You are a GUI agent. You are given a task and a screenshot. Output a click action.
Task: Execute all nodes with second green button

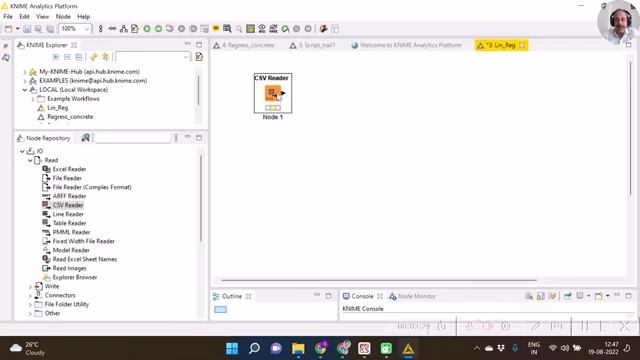(x=158, y=29)
